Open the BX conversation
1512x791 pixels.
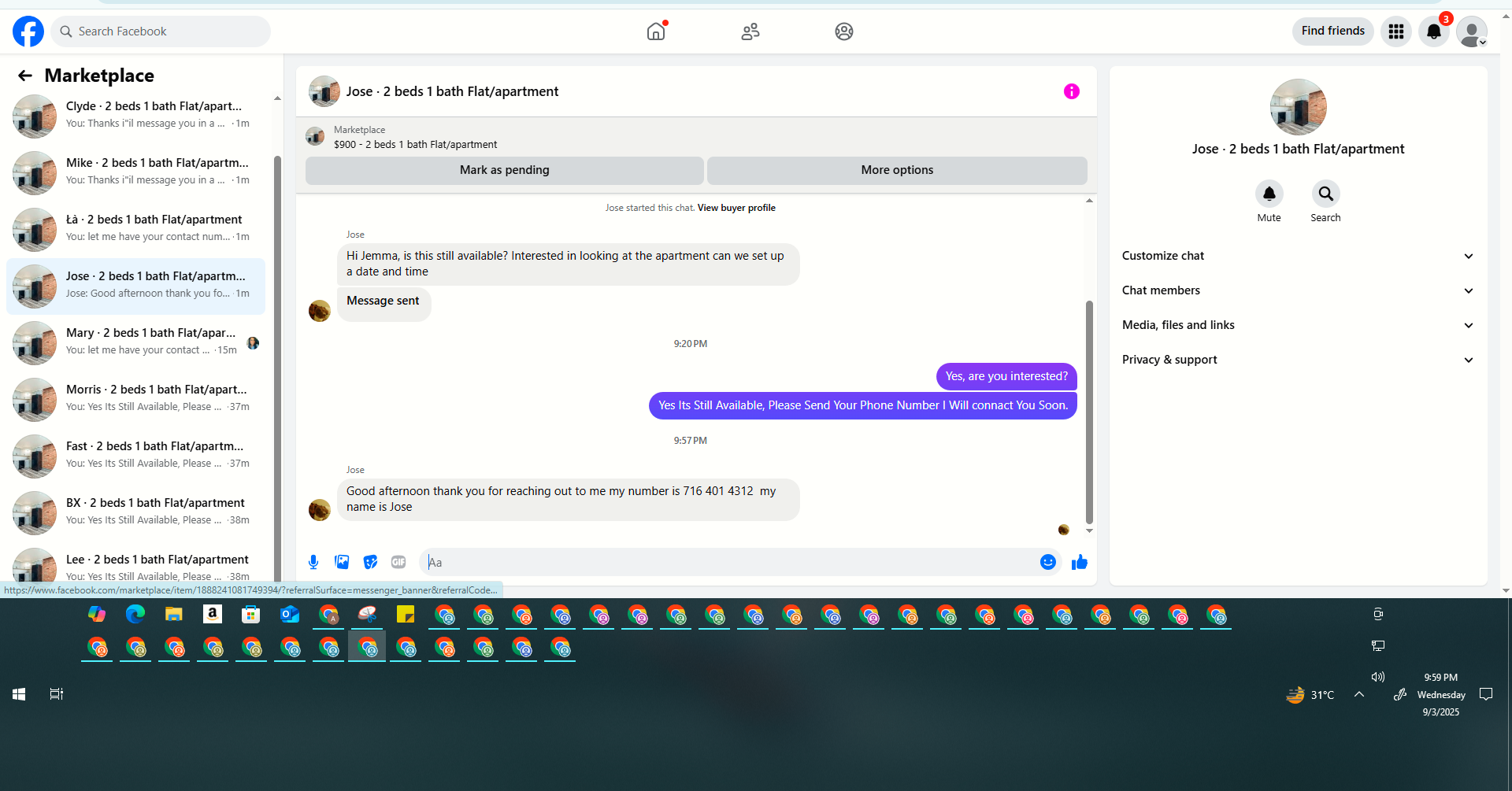tap(135, 512)
